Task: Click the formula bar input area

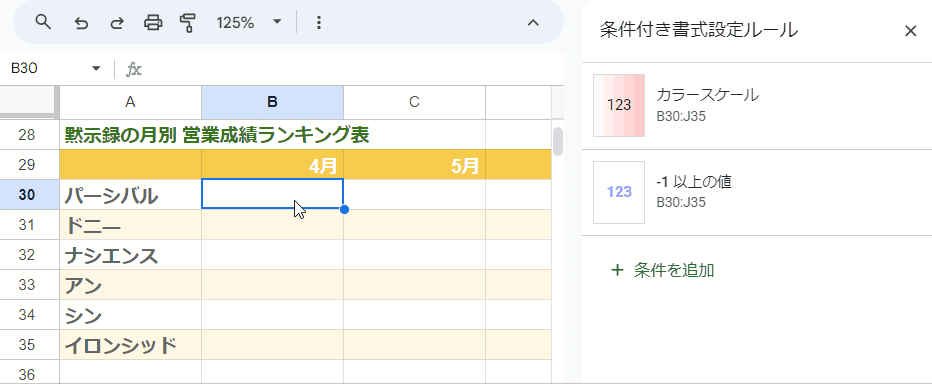Action: tap(354, 69)
